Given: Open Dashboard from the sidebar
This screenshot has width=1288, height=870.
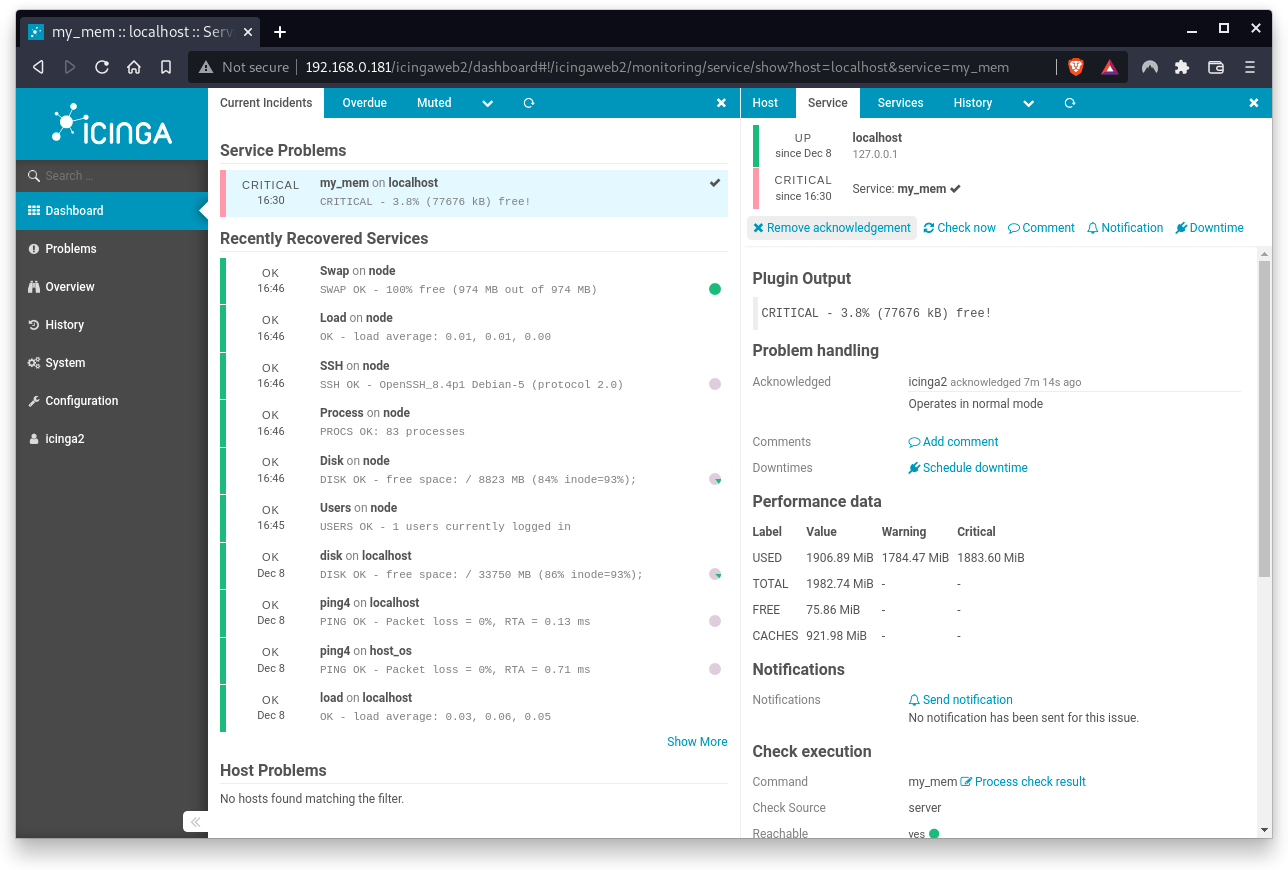Looking at the screenshot, I should [x=75, y=211].
